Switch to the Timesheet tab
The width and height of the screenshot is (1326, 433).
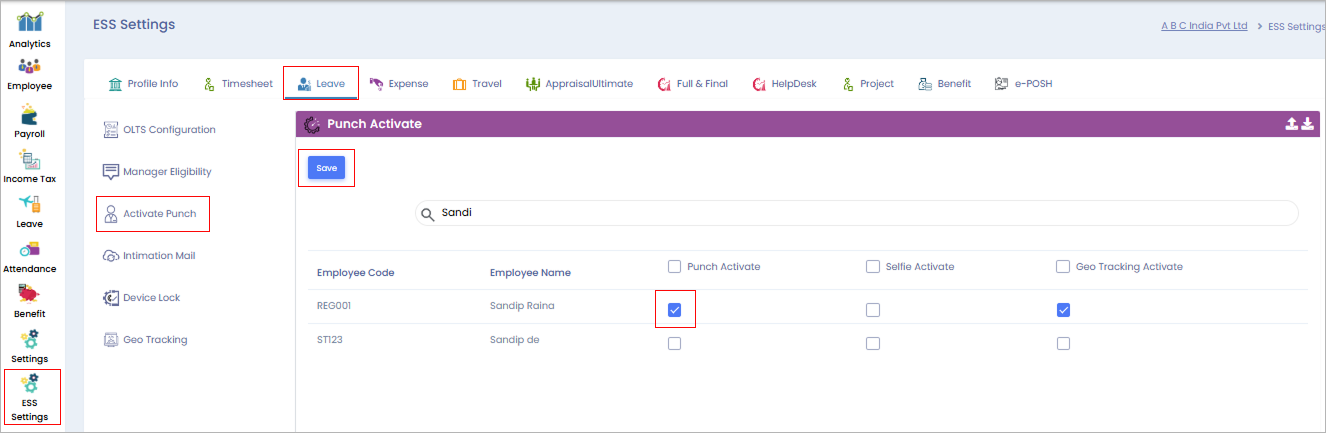click(237, 84)
